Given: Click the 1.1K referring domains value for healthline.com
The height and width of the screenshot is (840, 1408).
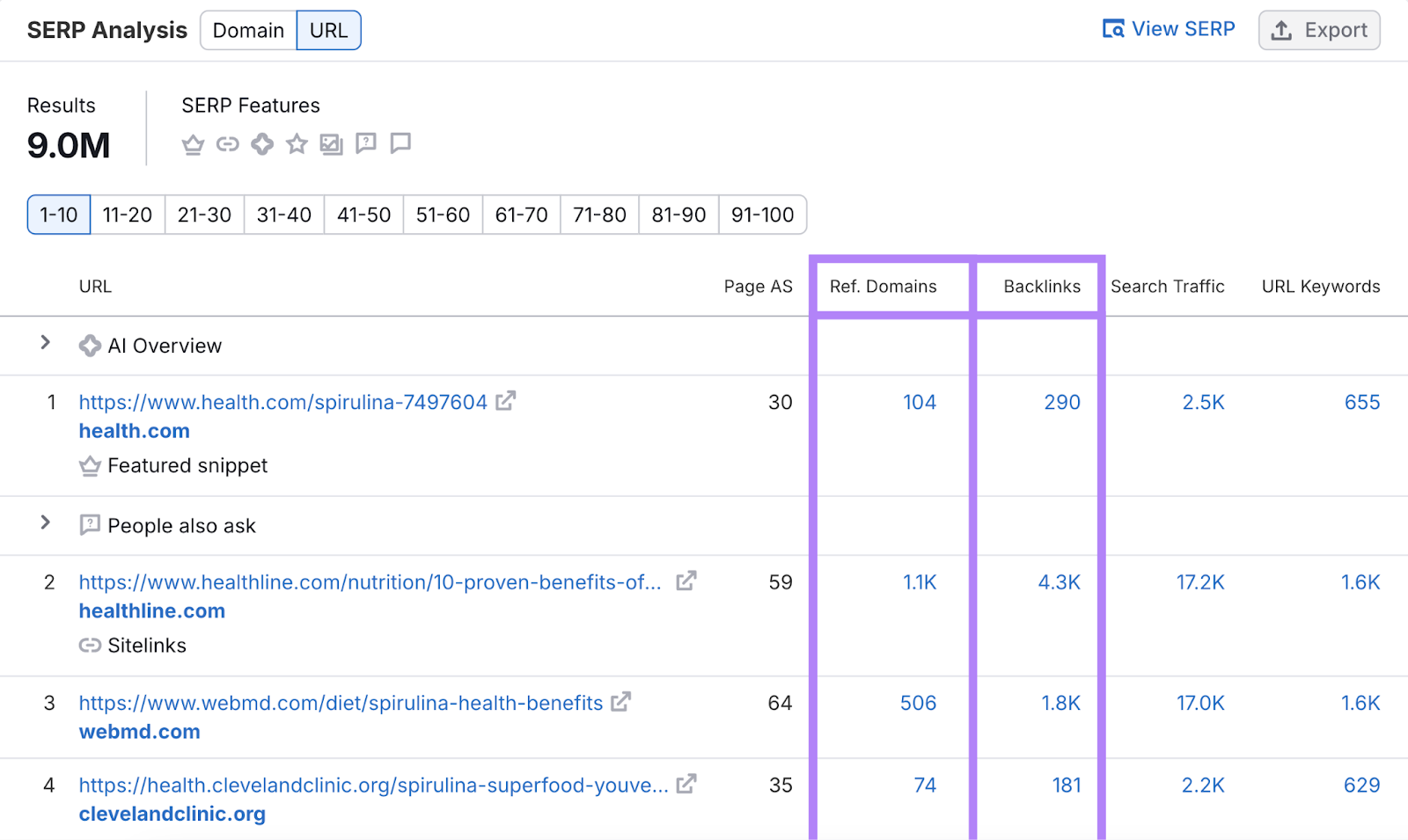Looking at the screenshot, I should (x=920, y=581).
